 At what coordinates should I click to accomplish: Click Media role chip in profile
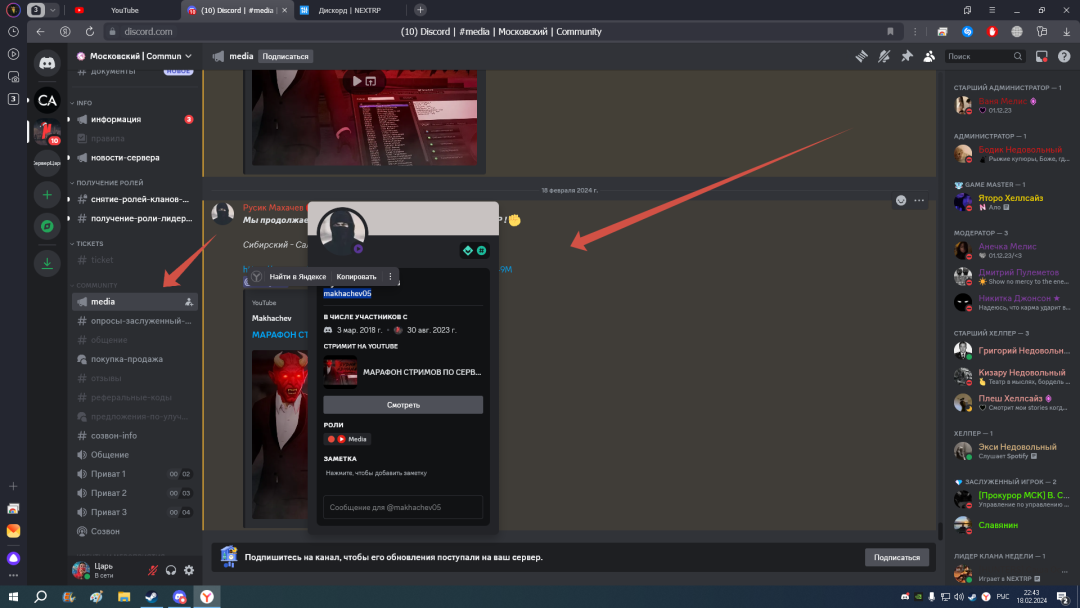[348, 439]
